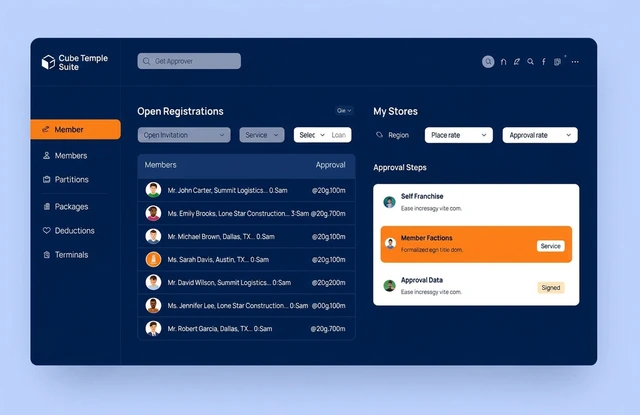Screen dimensions: 640x415
Task: Click the Loan option in the filter
Action: [339, 135]
